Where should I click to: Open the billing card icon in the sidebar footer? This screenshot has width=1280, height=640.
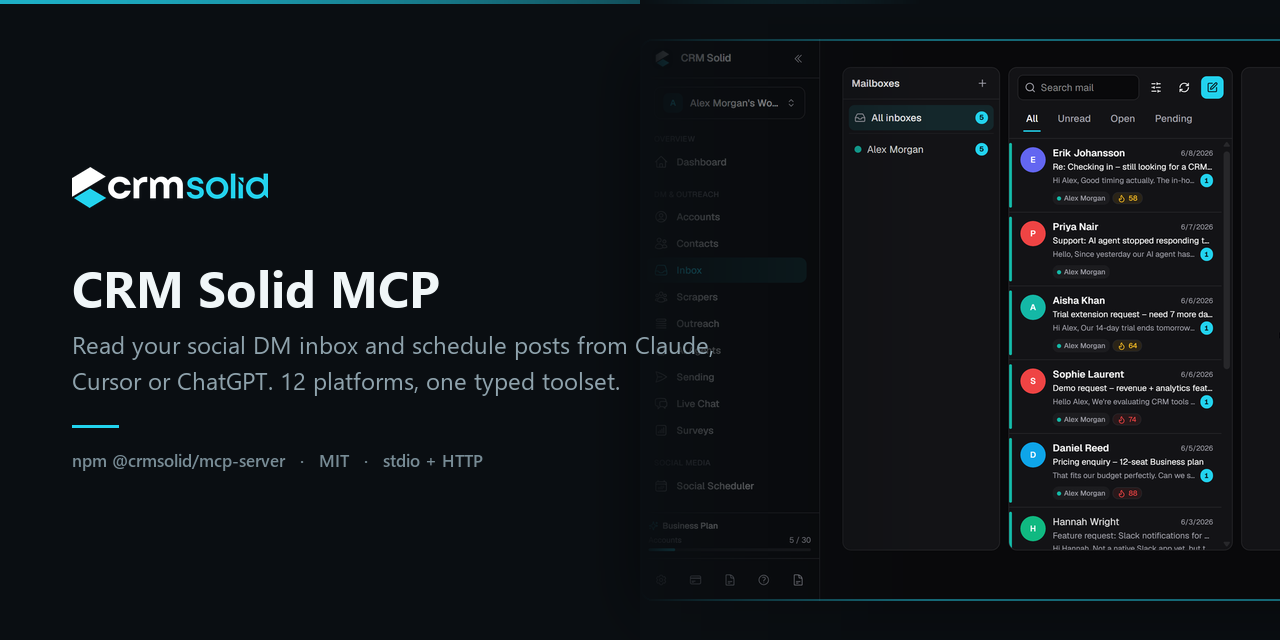point(695,580)
